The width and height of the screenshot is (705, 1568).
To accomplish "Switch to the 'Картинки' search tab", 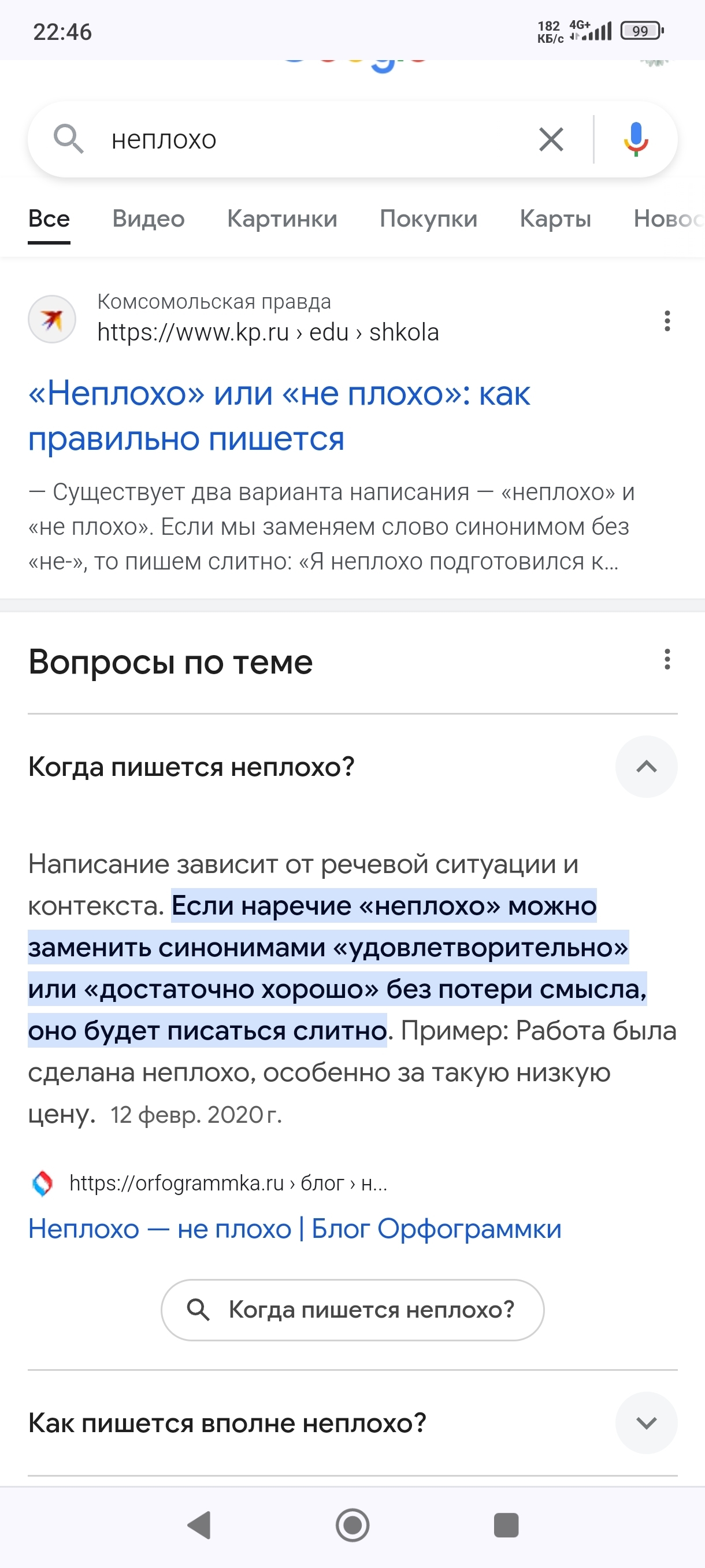I will (x=282, y=219).
